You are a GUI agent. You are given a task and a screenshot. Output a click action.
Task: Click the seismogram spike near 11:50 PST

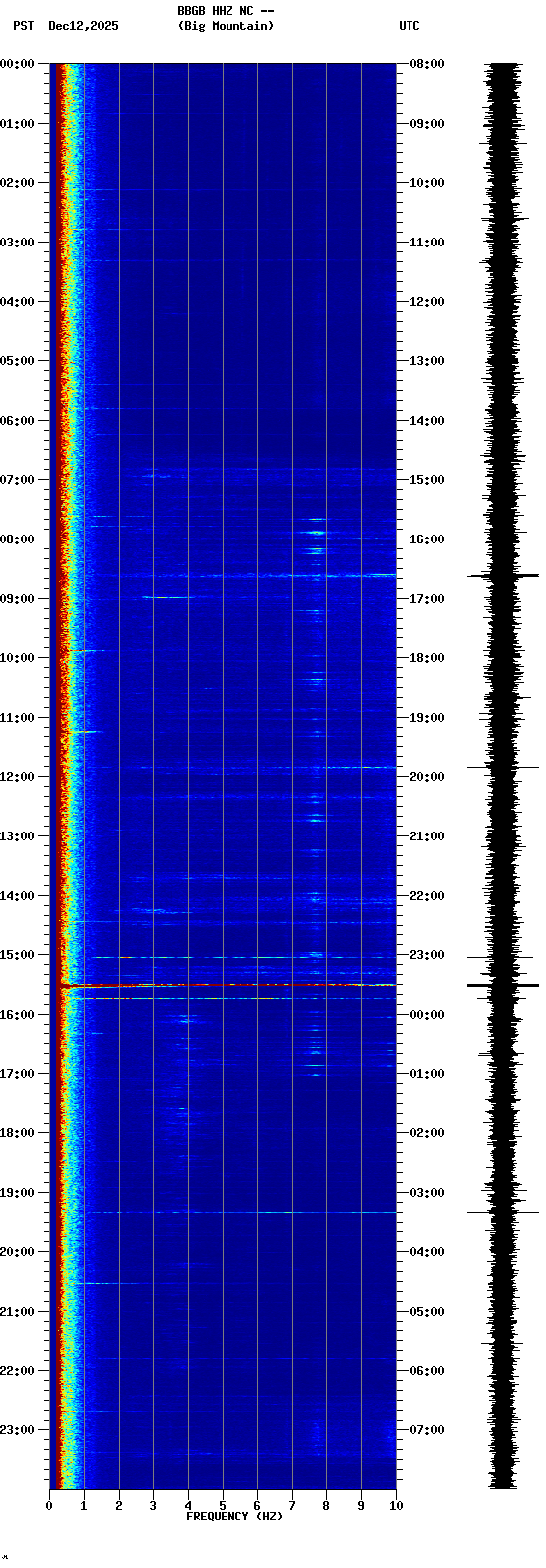[502, 767]
